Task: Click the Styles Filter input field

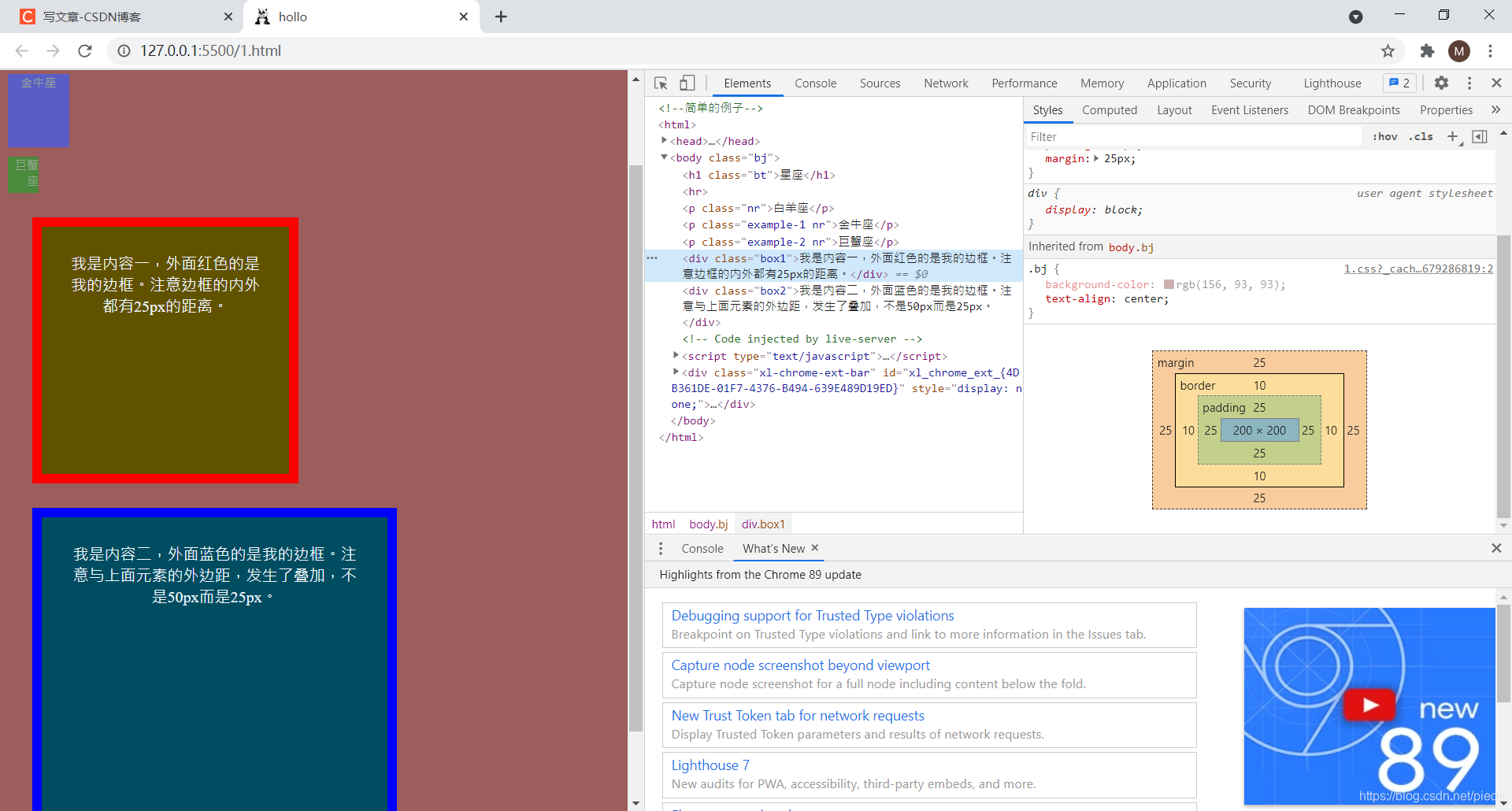Action: point(1193,136)
